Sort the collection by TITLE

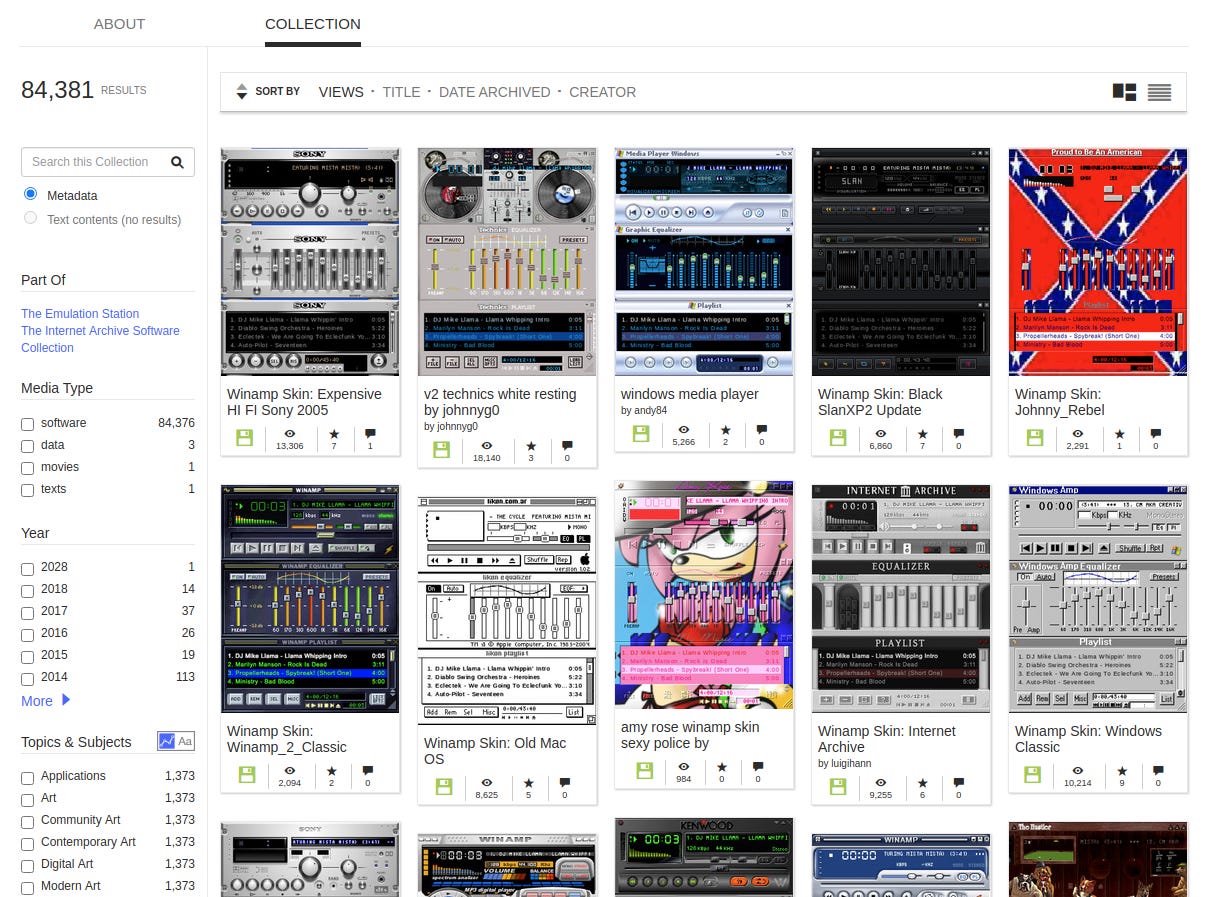click(x=401, y=91)
